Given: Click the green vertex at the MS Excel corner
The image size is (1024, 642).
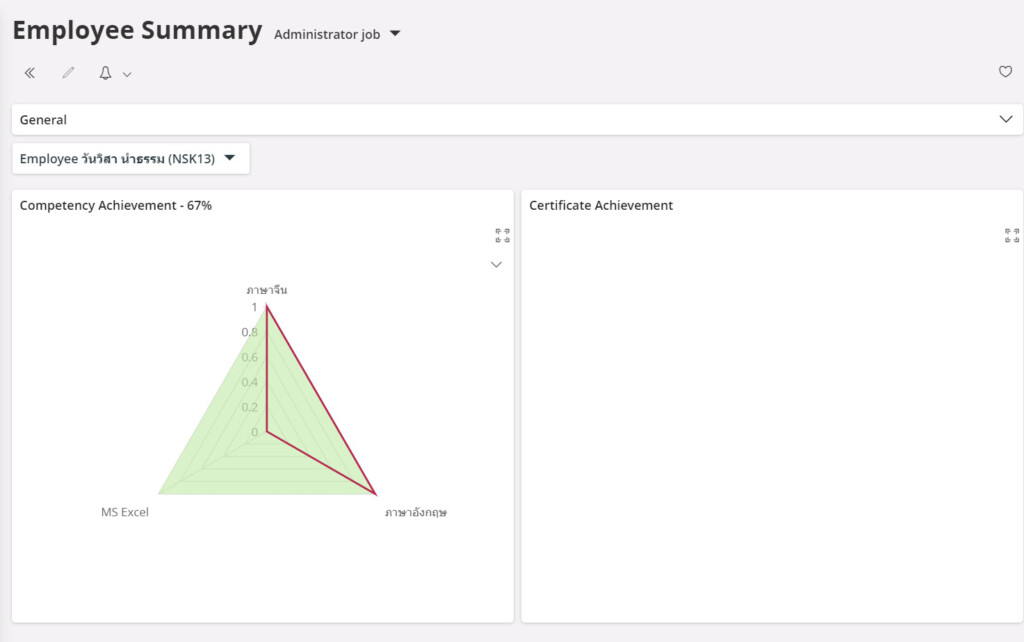Looking at the screenshot, I should pyautogui.click(x=160, y=494).
